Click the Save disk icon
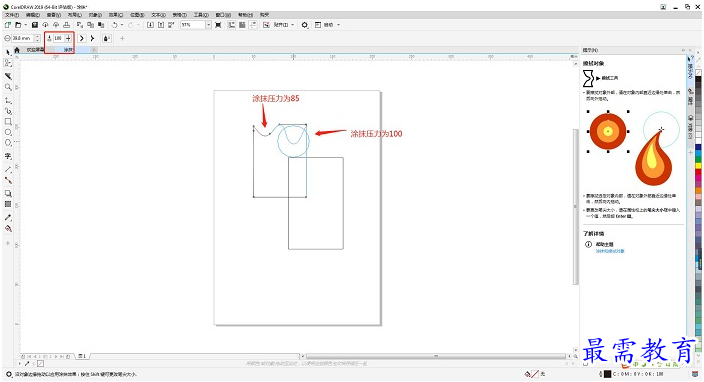The image size is (704, 382). [x=35, y=25]
